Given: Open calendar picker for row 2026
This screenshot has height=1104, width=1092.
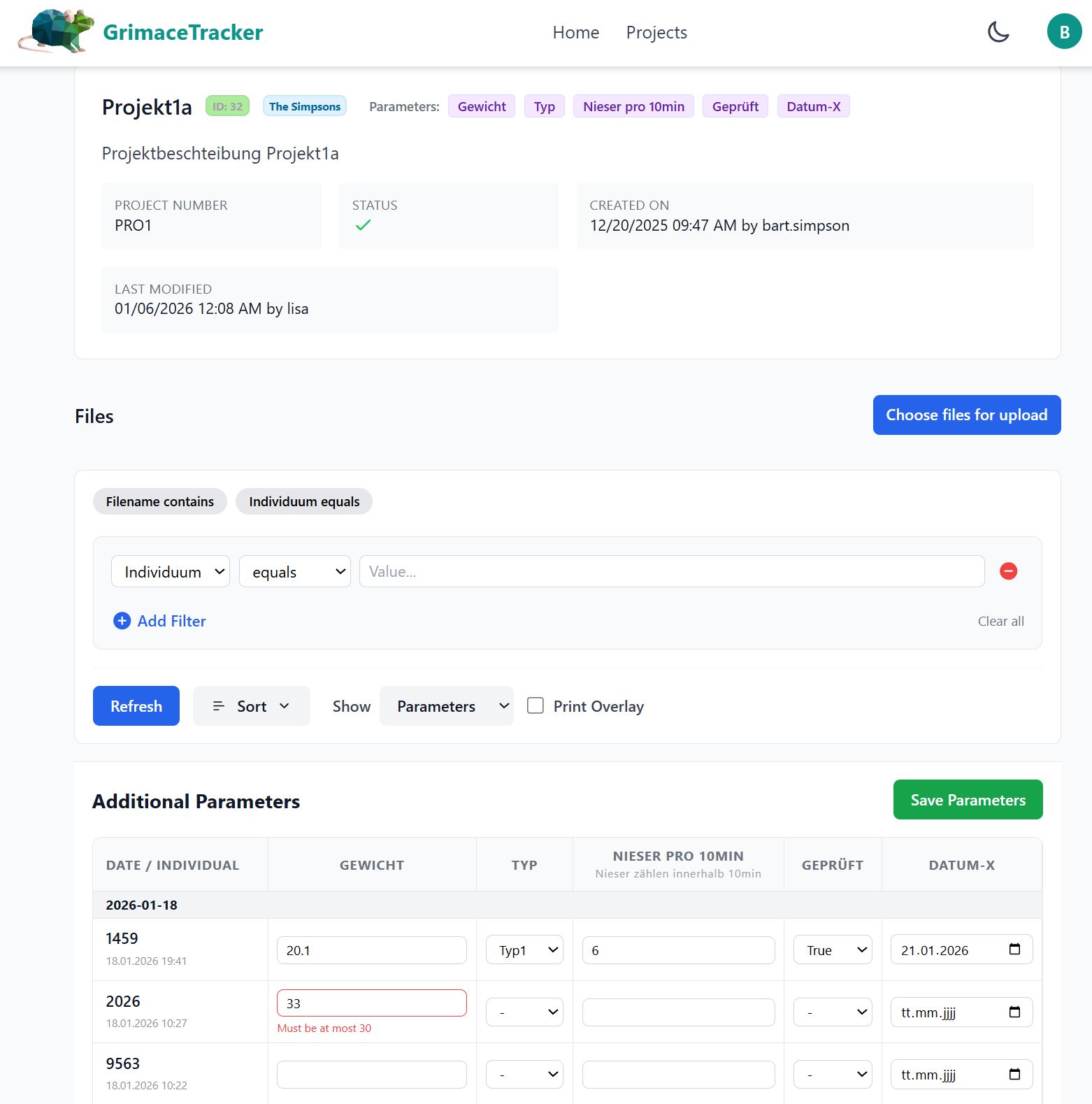Looking at the screenshot, I should click(x=1014, y=1012).
